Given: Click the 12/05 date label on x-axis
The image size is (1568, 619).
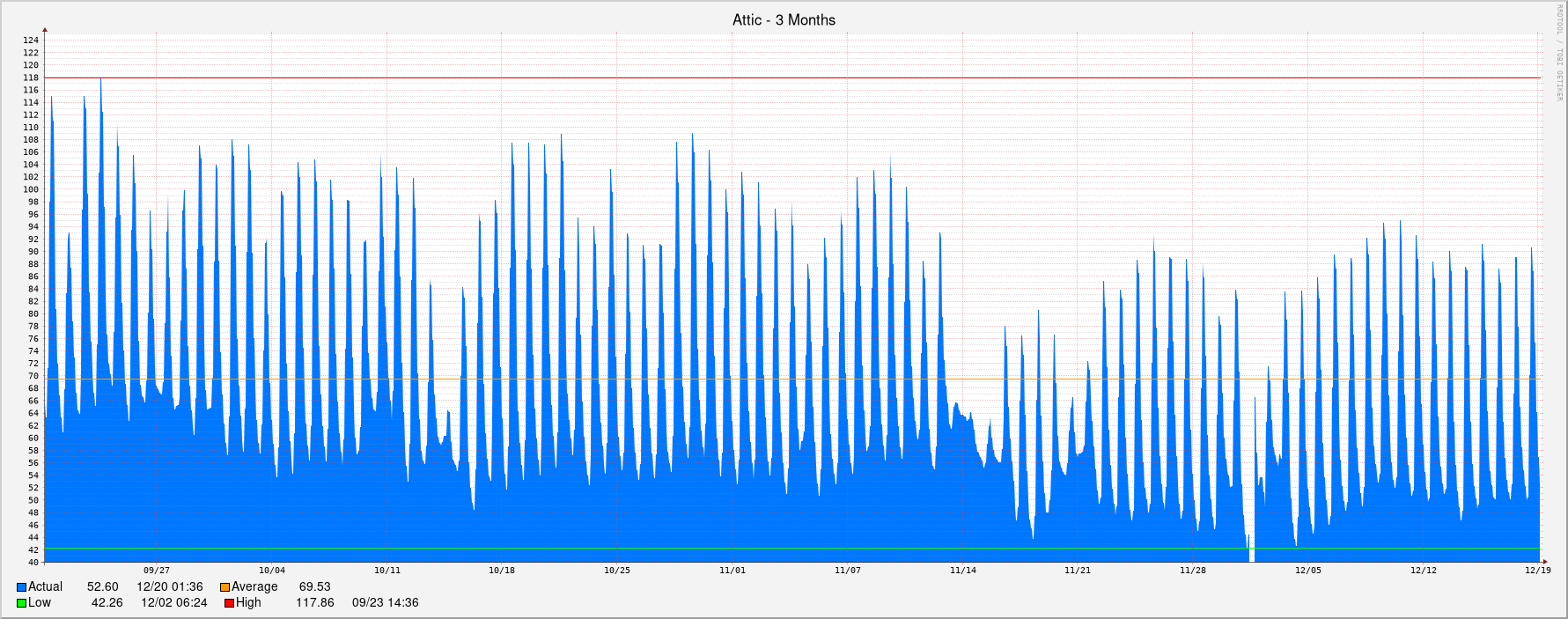Looking at the screenshot, I should coord(1307,571).
